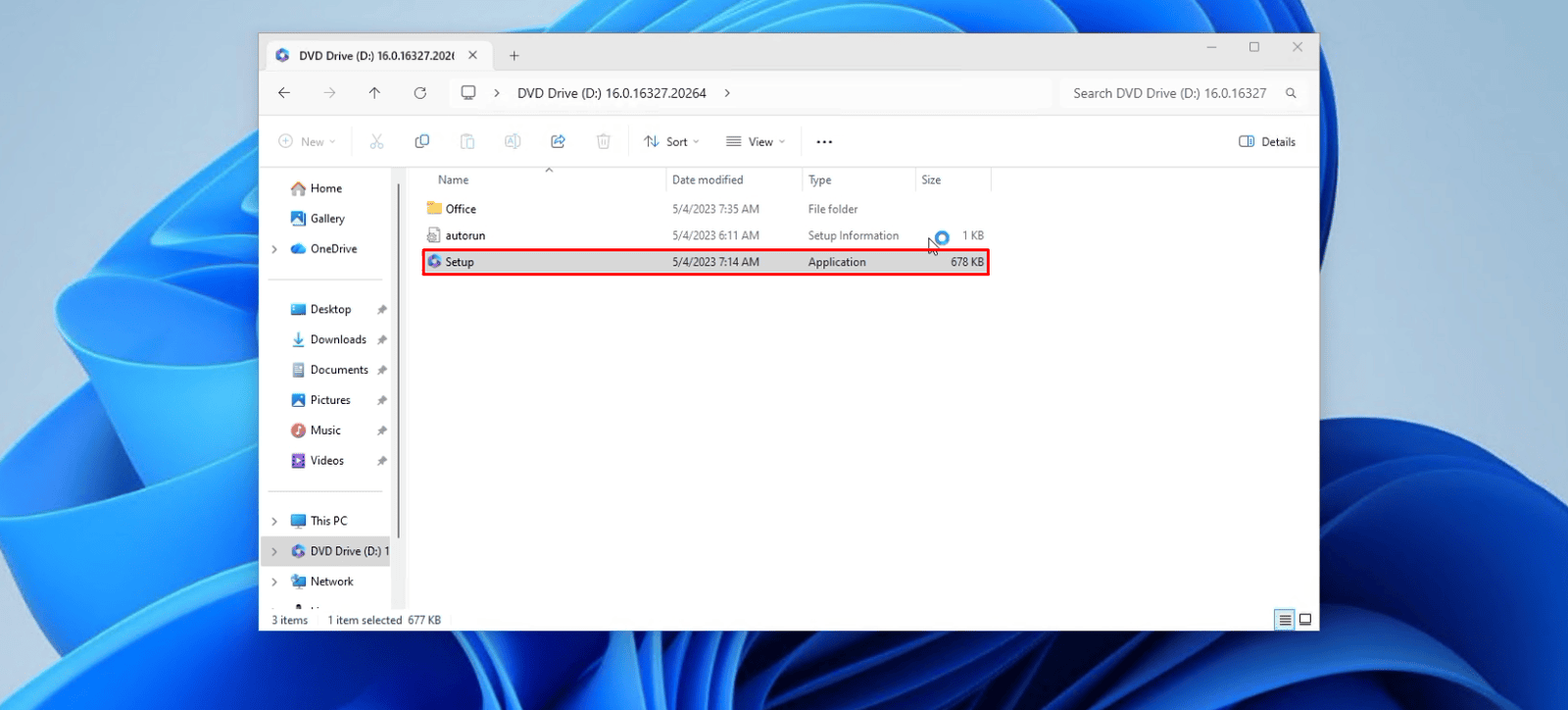The height and width of the screenshot is (710, 1568).
Task: Click the search magnifier icon
Action: (x=1291, y=93)
